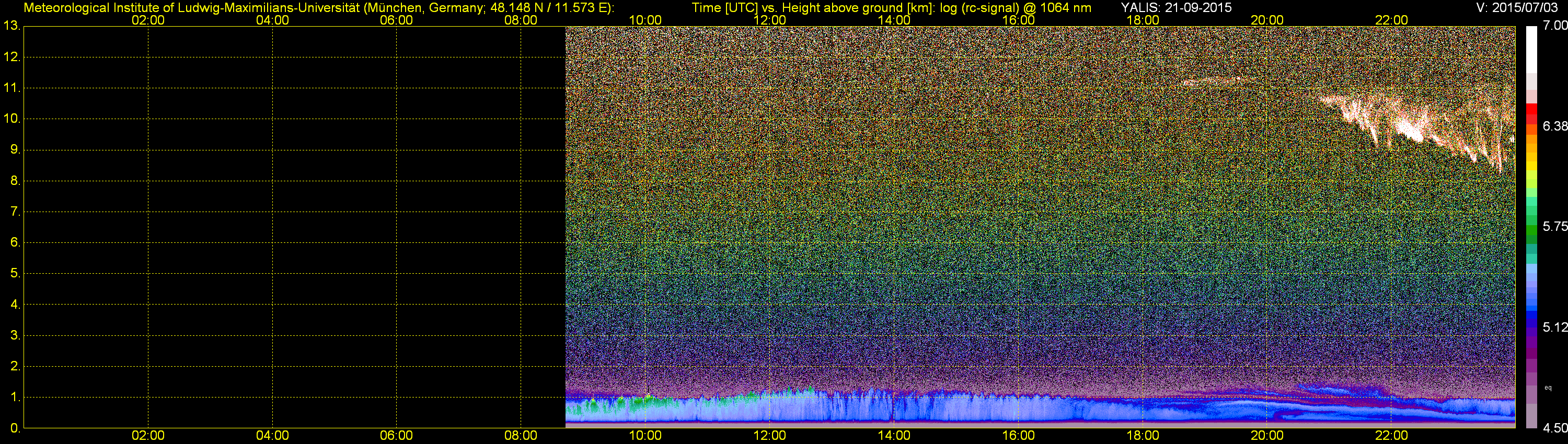Image resolution: width=1568 pixels, height=444 pixels.
Task: Click the 08:00 label on the top time axis
Action: click(x=521, y=20)
